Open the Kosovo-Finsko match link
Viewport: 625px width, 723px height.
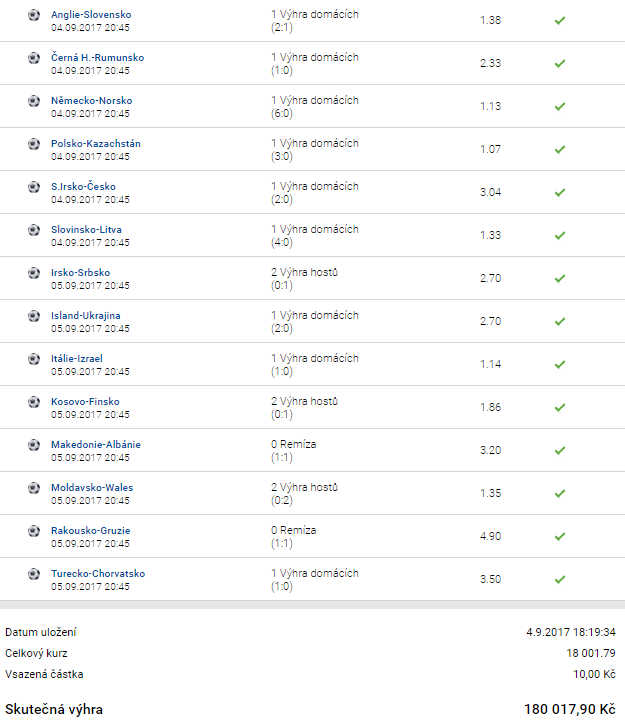85,402
